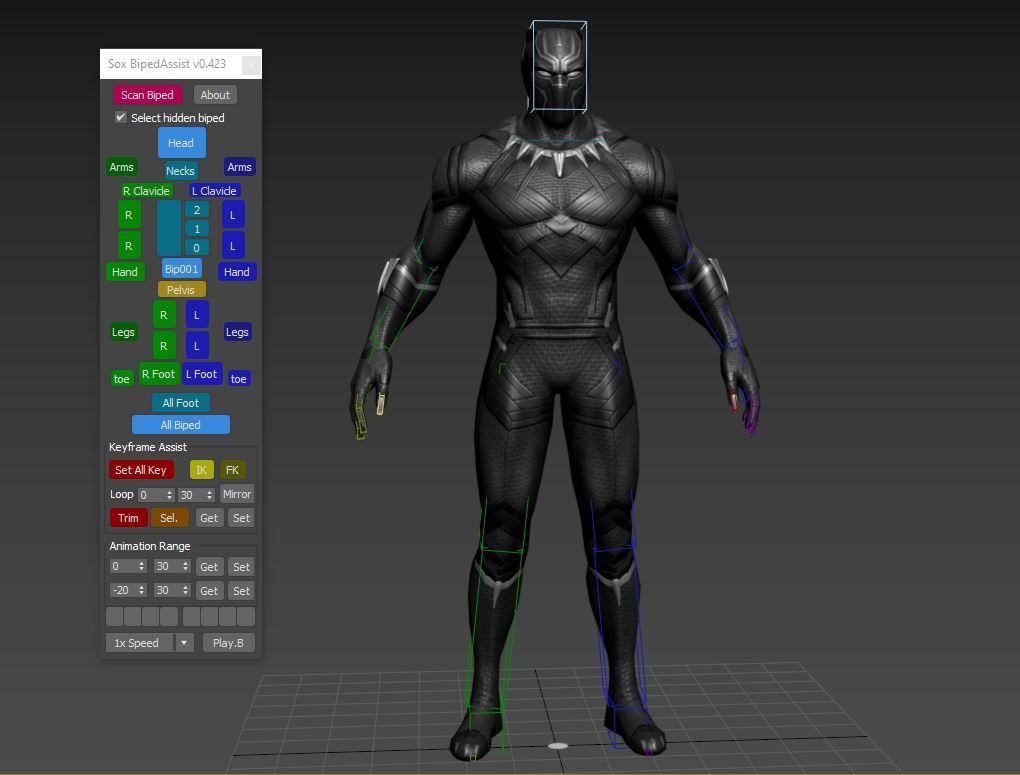1020x775 pixels.
Task: Click Set All Key button
Action: [x=141, y=470]
